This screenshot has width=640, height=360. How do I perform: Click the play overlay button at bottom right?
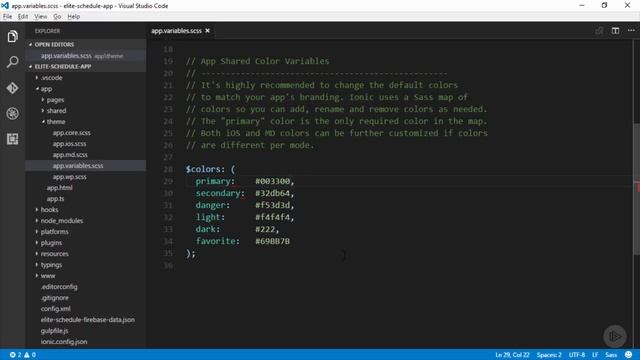[615, 336]
